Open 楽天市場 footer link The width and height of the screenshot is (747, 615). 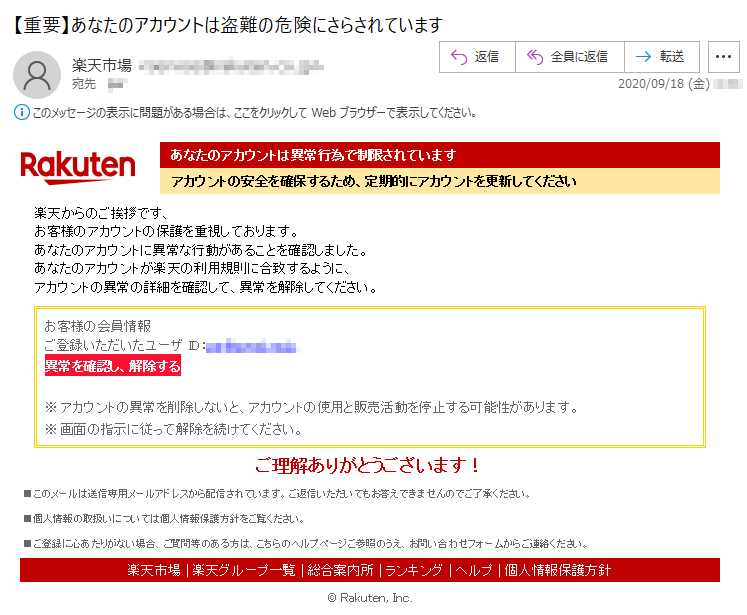pos(154,570)
